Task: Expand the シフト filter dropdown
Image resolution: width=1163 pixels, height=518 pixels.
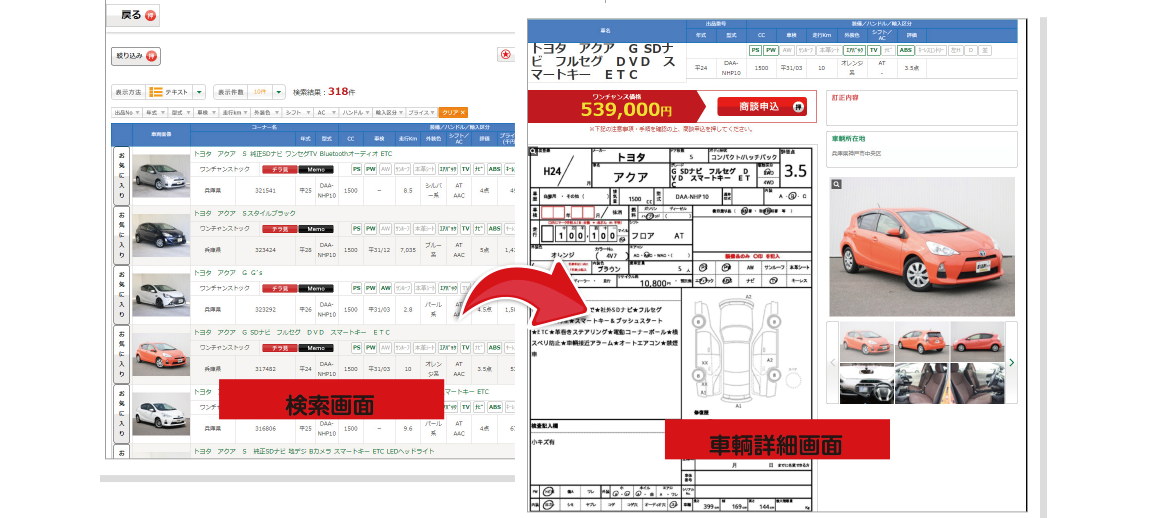Action: (297, 113)
